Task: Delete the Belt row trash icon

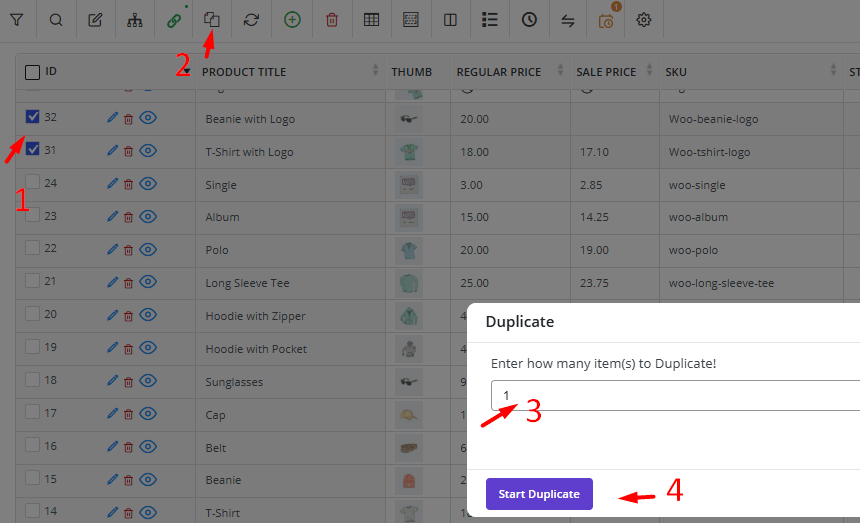Action: pos(128,448)
